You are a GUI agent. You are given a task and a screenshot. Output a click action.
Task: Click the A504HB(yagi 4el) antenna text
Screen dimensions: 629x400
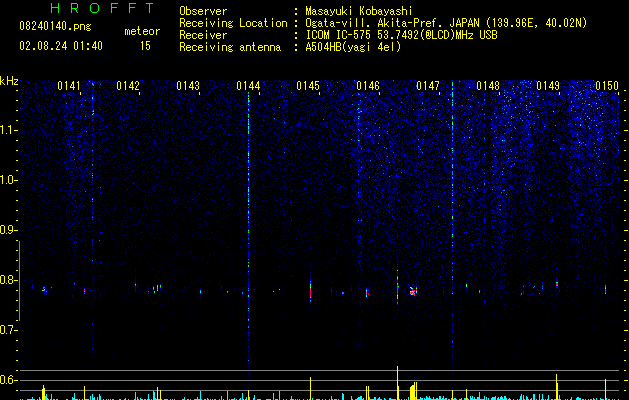pyautogui.click(x=353, y=47)
